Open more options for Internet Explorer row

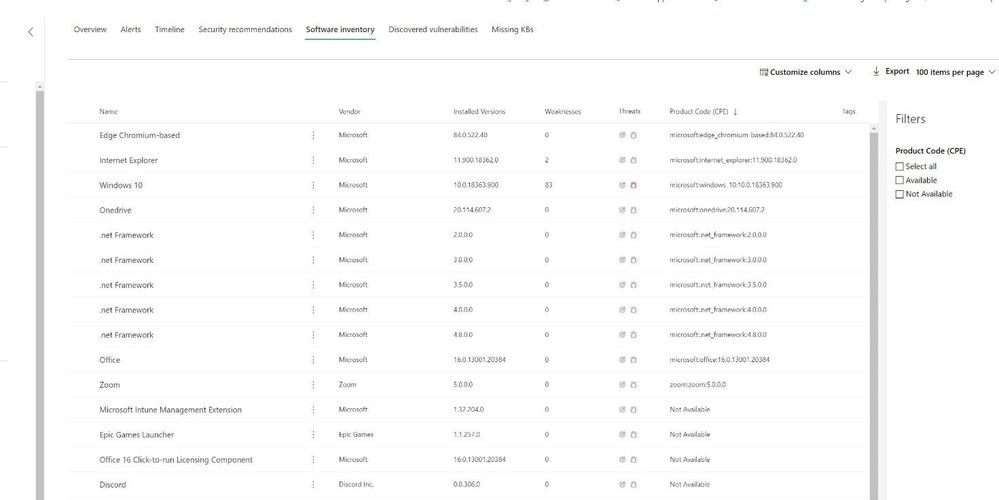coord(313,160)
